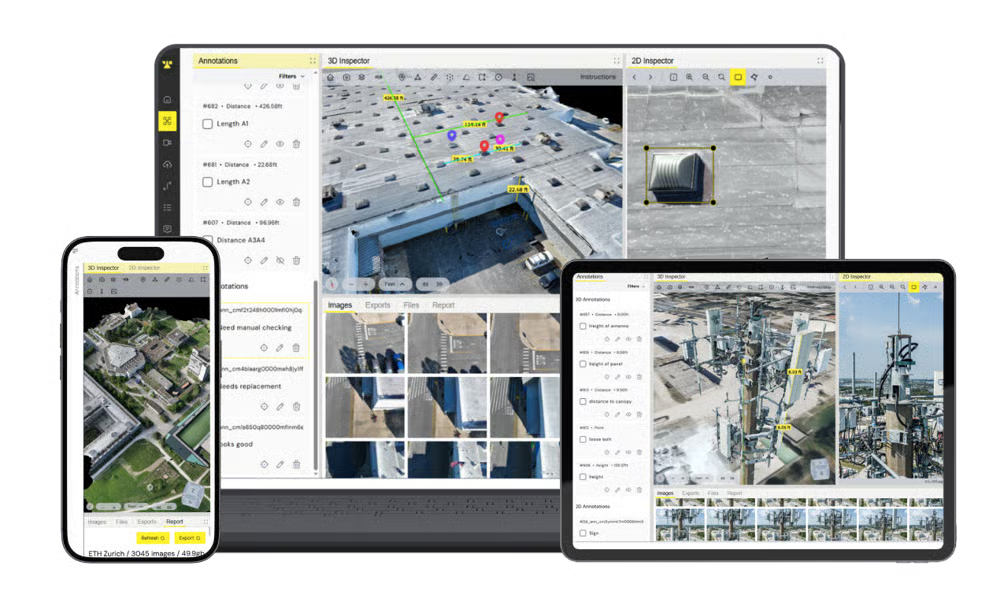Click minus zoom button in laptop 3D view
Viewport: 1000px width, 598px height.
pyautogui.click(x=351, y=284)
